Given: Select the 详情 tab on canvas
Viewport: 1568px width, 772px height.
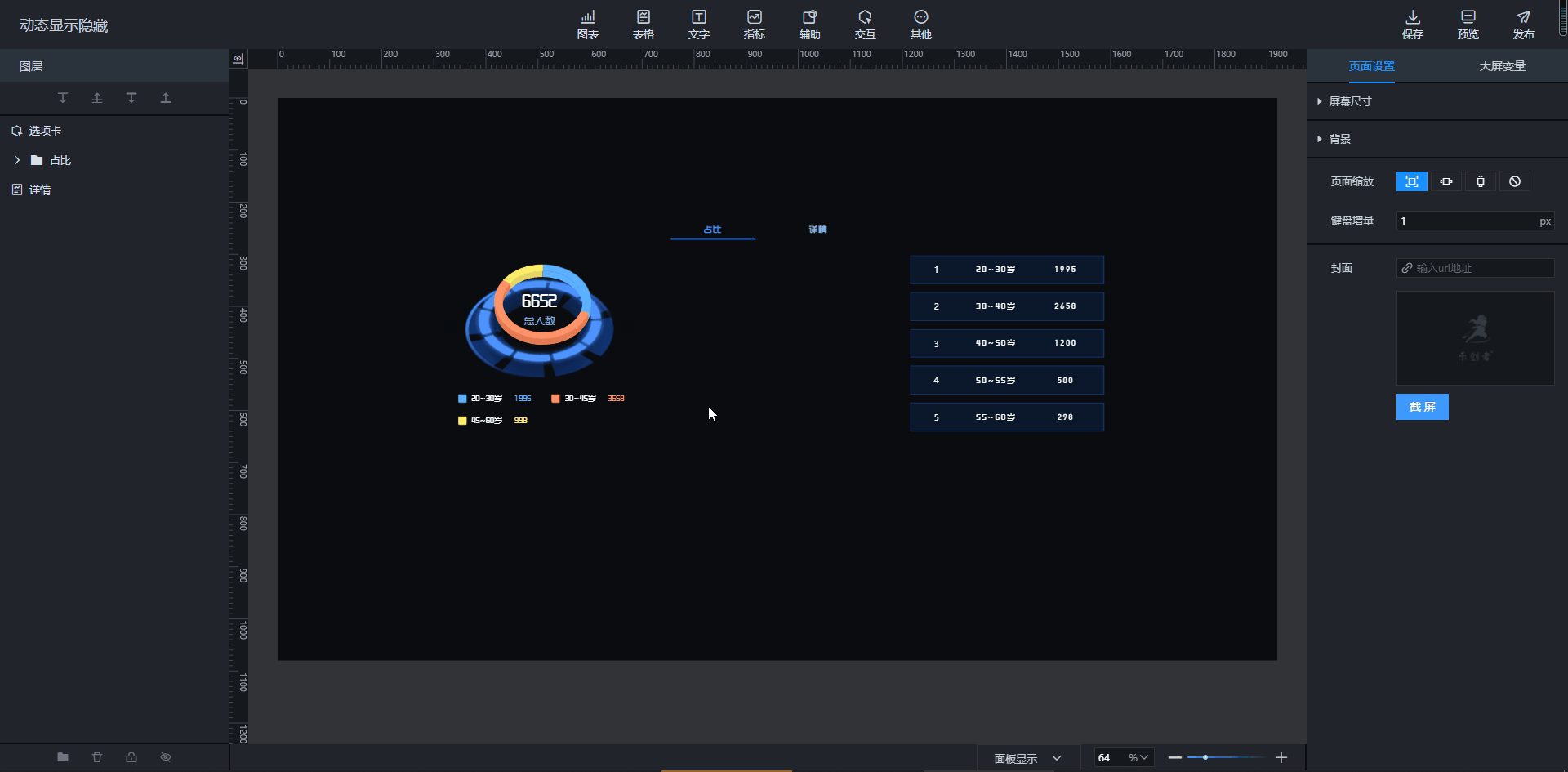Looking at the screenshot, I should point(817,230).
